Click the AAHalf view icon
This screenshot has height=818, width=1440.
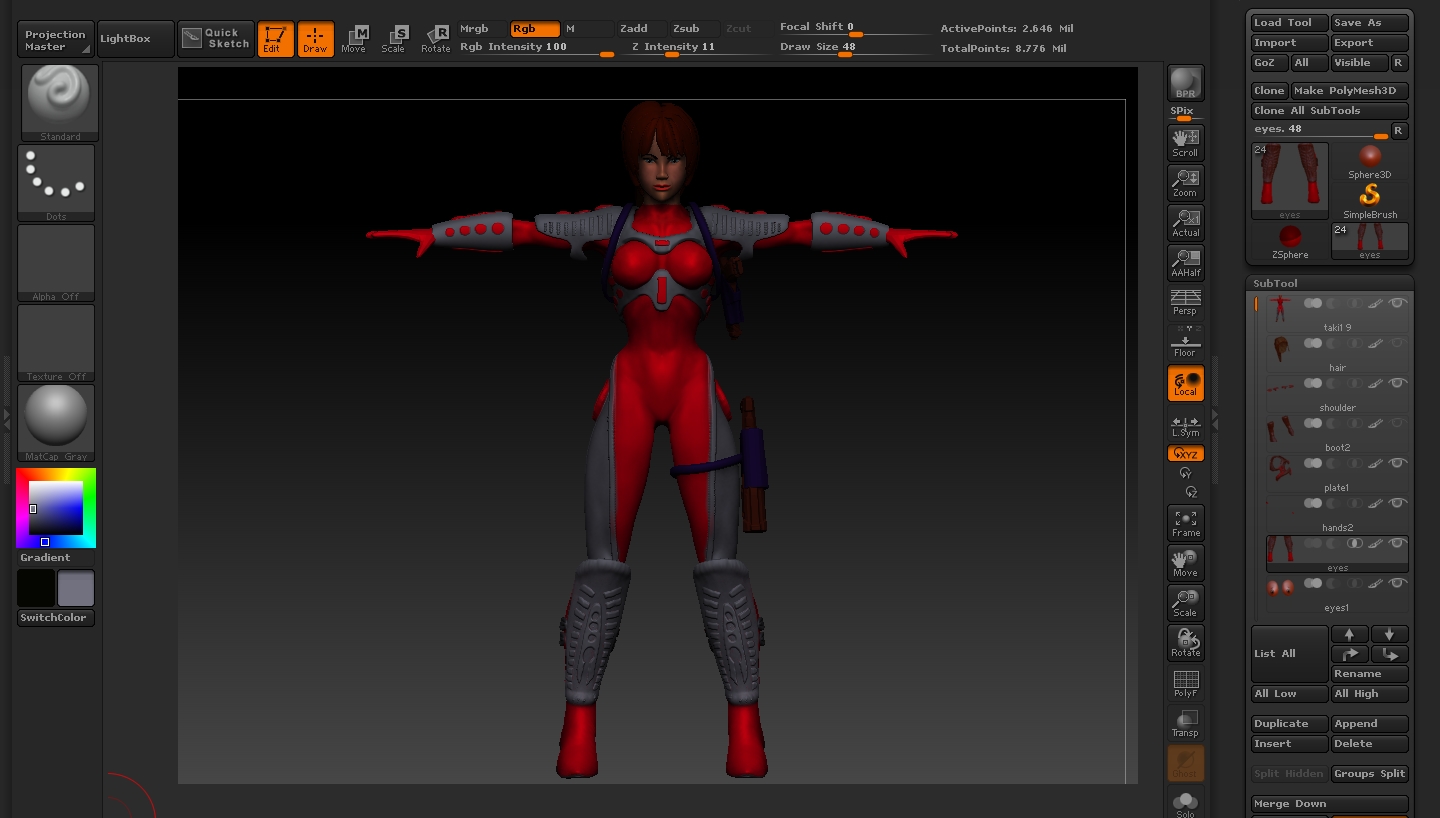(x=1186, y=263)
